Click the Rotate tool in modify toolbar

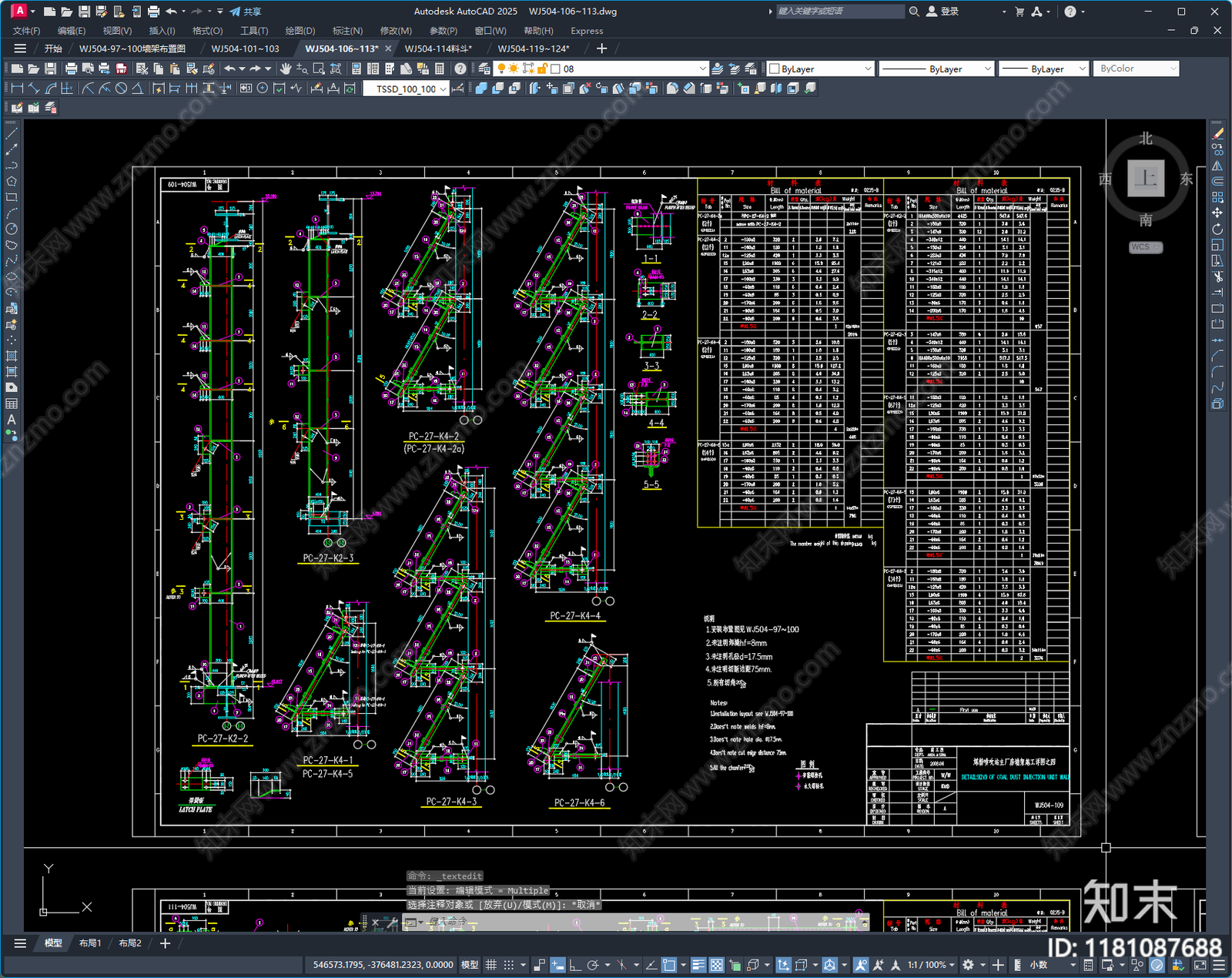[1217, 229]
